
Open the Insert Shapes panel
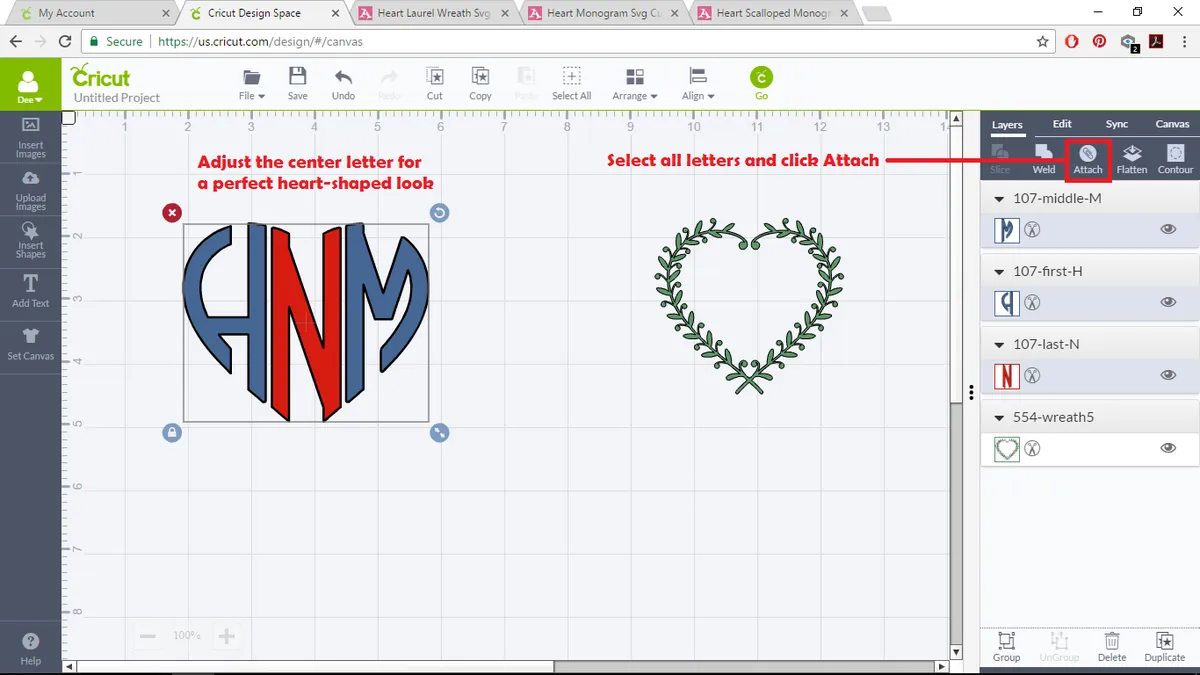[30, 240]
